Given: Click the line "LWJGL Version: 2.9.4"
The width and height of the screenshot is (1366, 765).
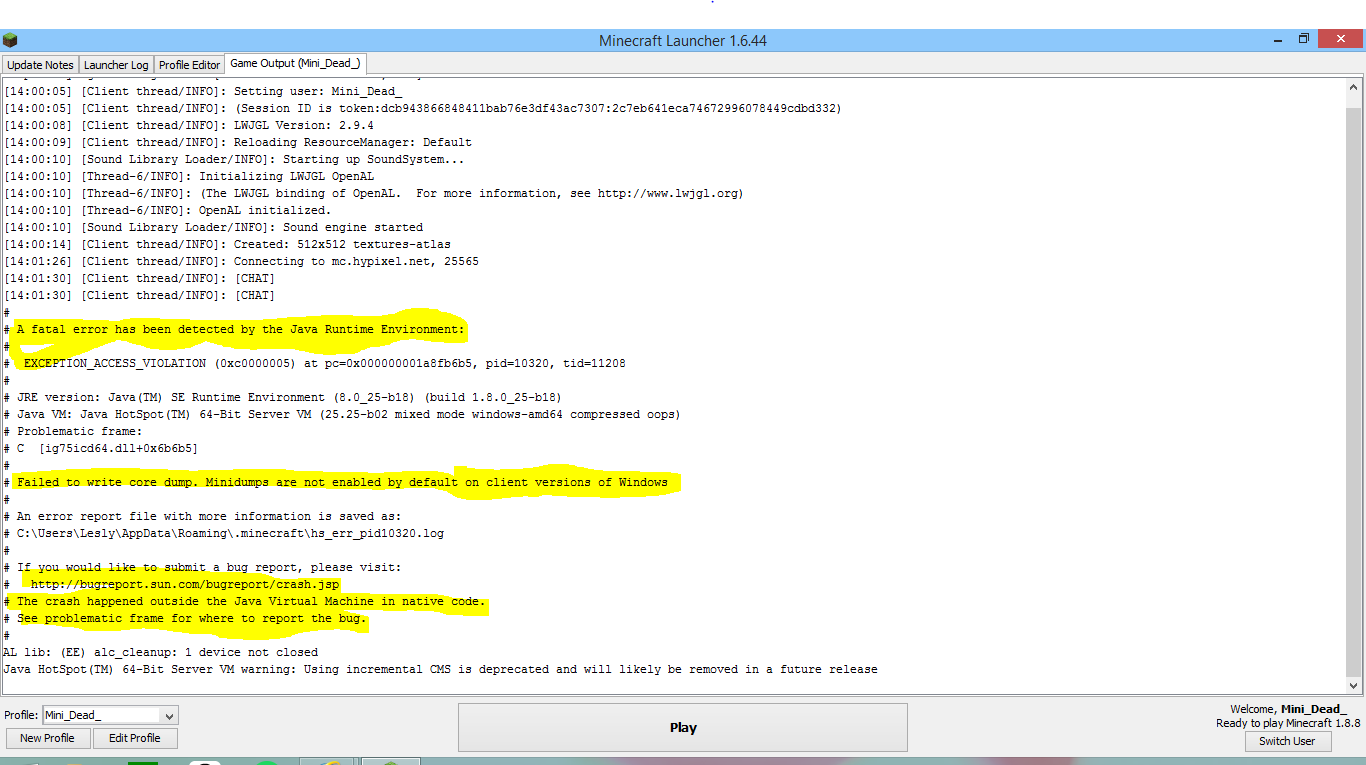Looking at the screenshot, I should [x=189, y=125].
